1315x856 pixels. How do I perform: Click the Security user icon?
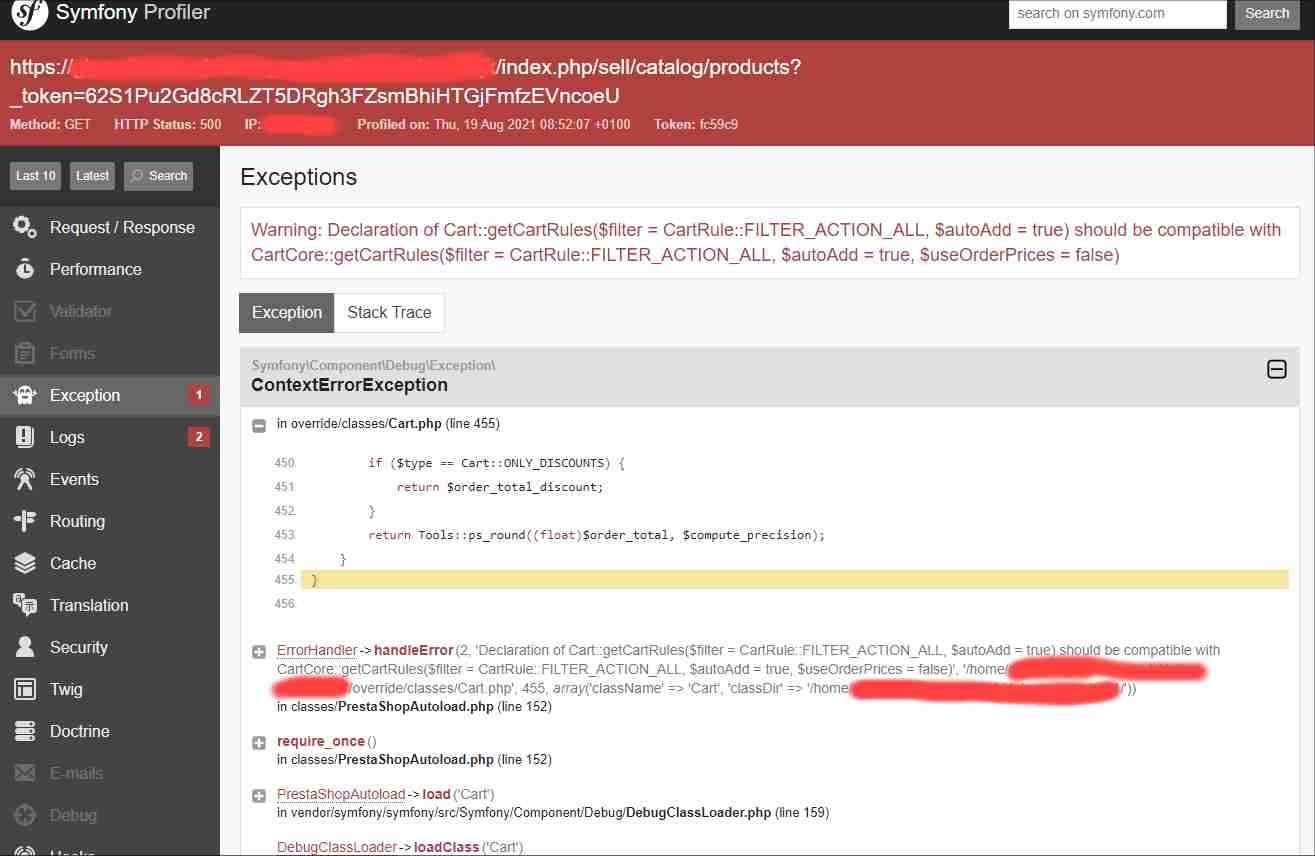(x=25, y=647)
